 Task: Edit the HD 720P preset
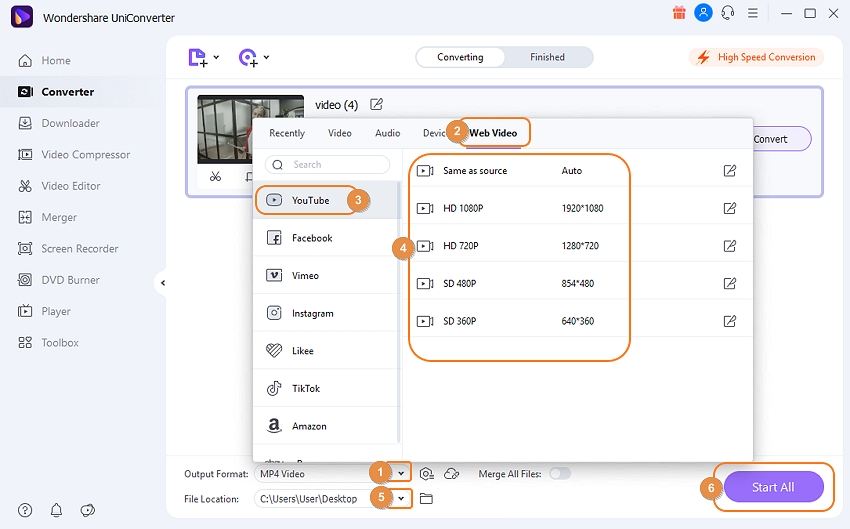click(730, 246)
